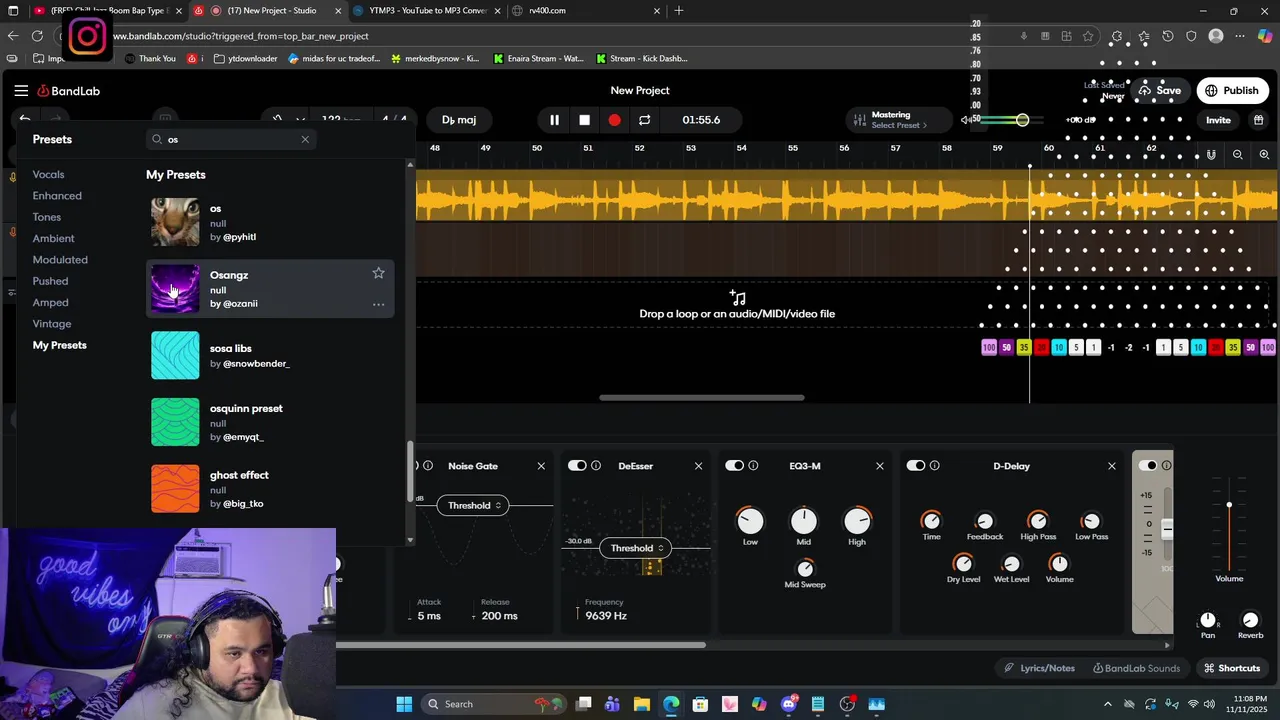Open Noise Gate info icon
This screenshot has height=720, width=1280.
428,466
